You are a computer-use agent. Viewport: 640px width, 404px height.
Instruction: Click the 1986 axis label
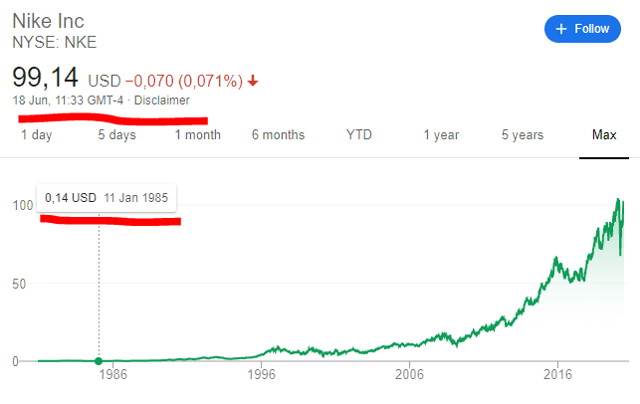click(113, 374)
